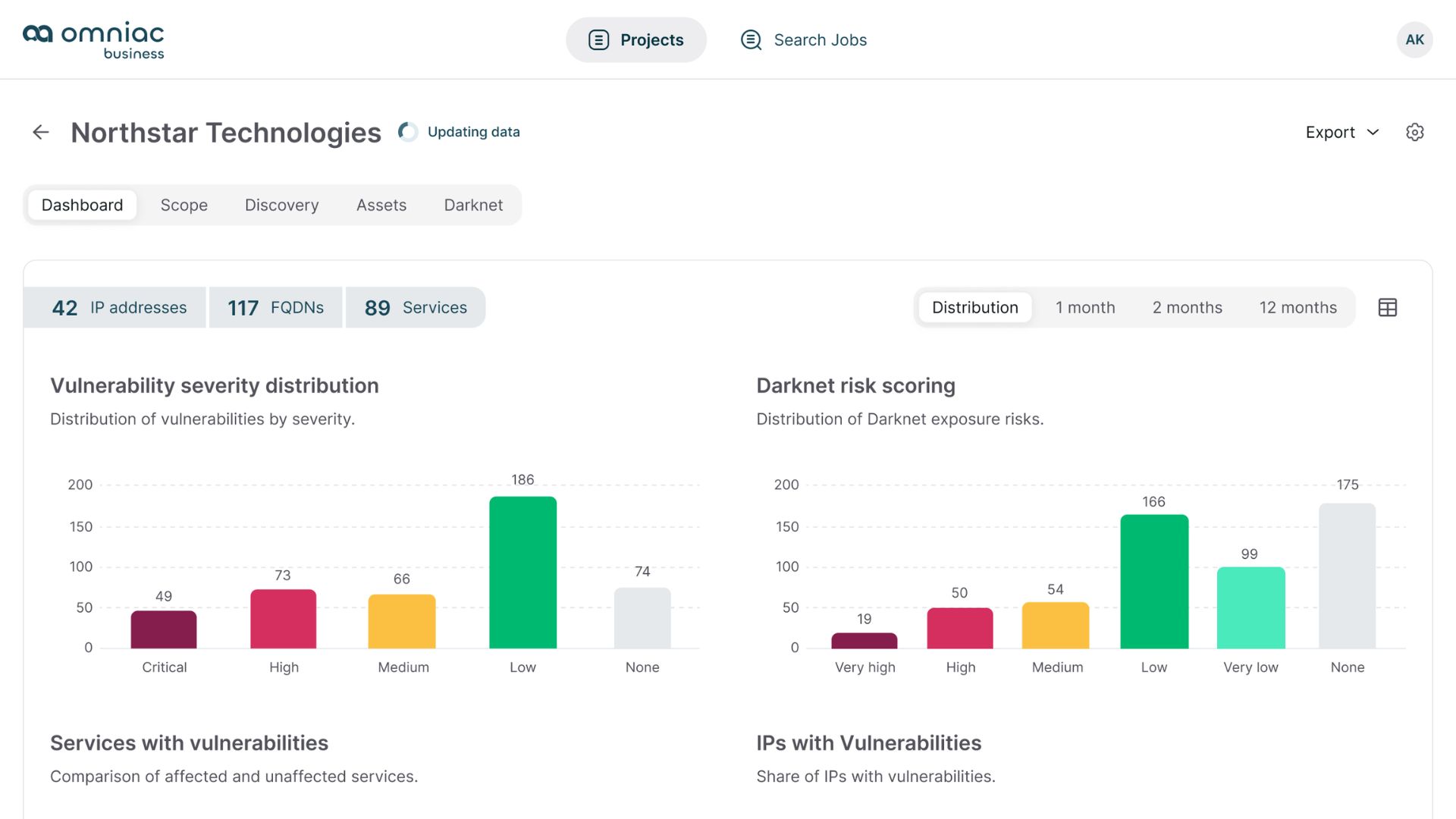Open project settings gear icon
The image size is (1456, 819).
pos(1414,132)
